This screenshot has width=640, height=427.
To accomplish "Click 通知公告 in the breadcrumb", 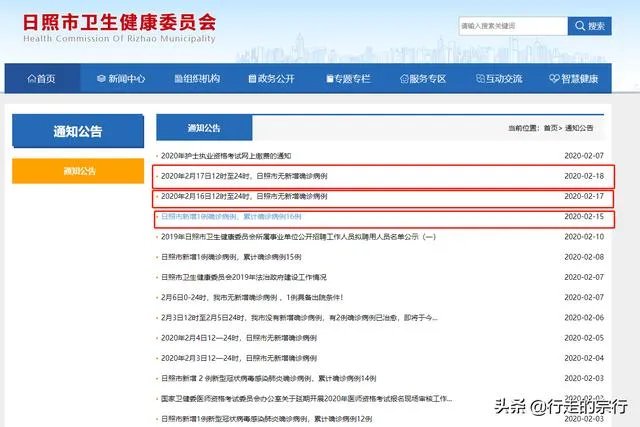I will [x=579, y=128].
